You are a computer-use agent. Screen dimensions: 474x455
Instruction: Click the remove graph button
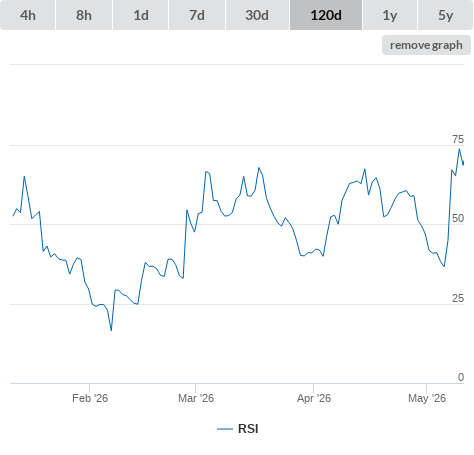click(426, 45)
